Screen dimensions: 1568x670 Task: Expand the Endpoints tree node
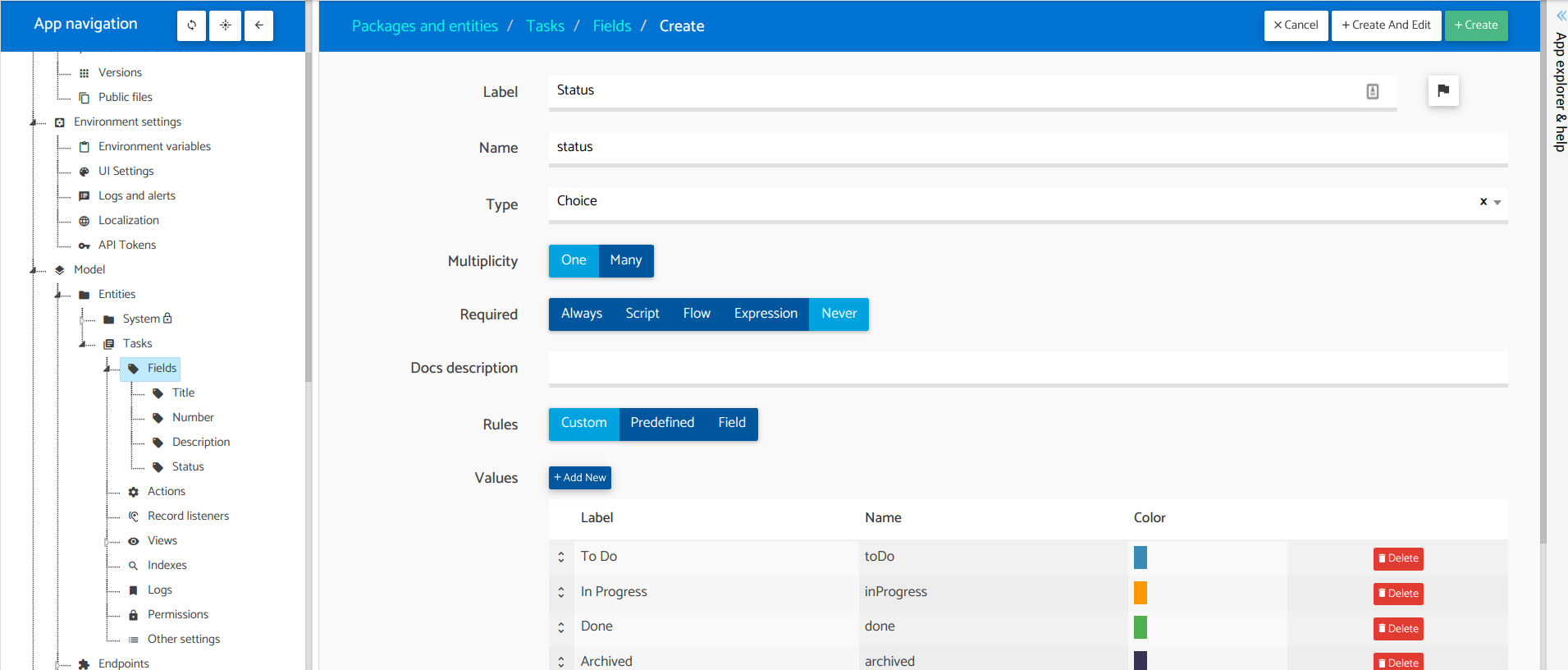58,664
